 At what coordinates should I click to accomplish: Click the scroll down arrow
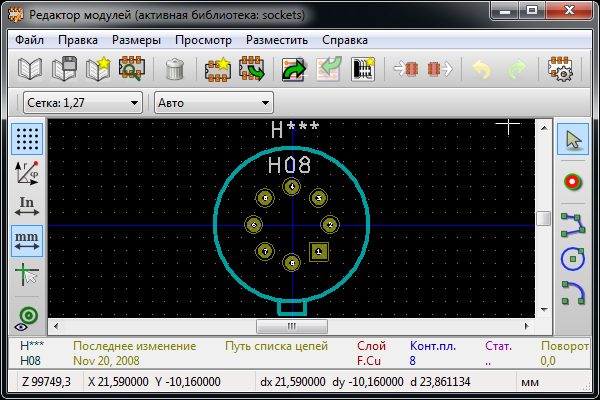[x=544, y=310]
